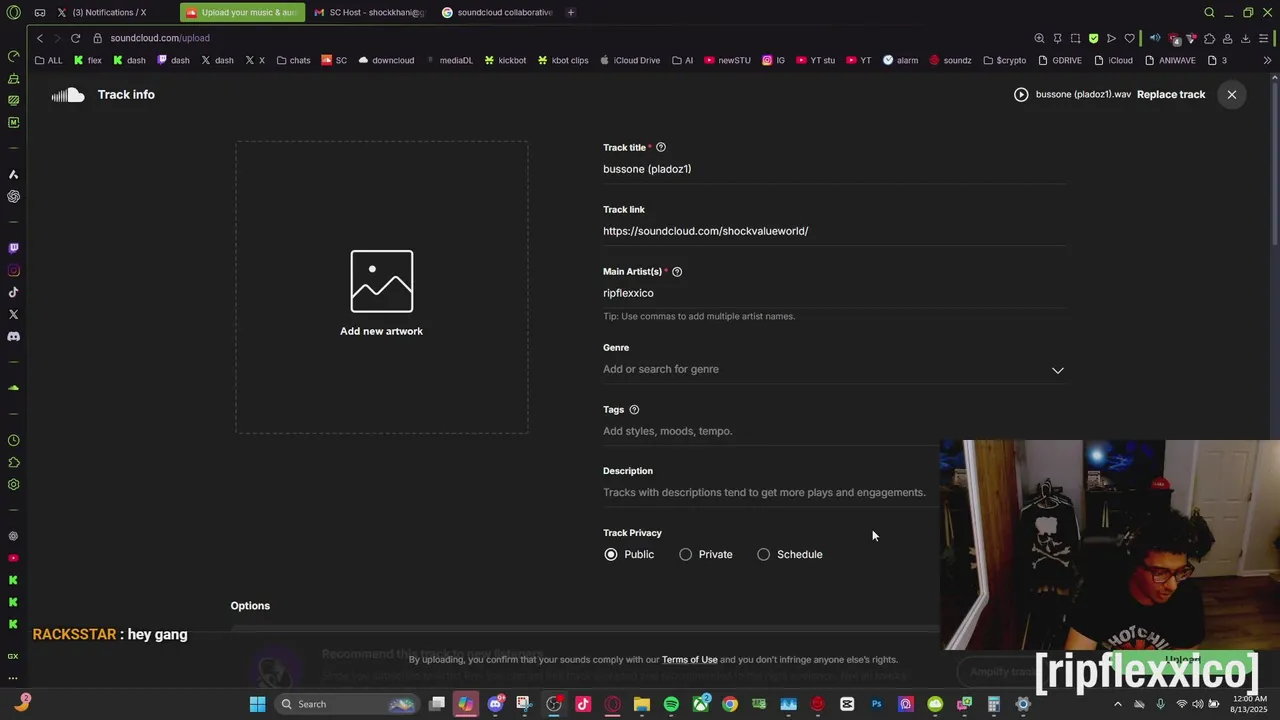Switch to the soundcloud collaborative tab

(x=498, y=12)
